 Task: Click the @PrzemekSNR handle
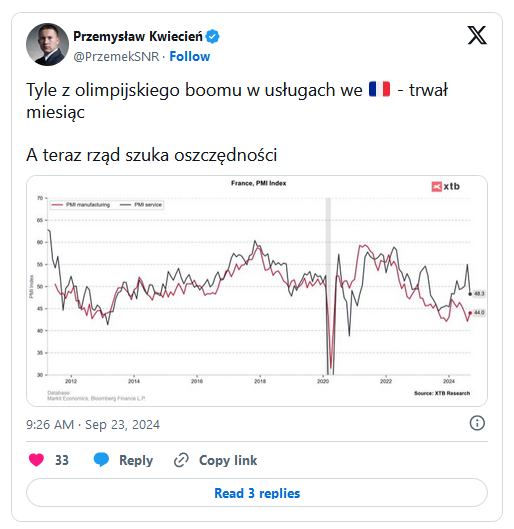pos(116,56)
